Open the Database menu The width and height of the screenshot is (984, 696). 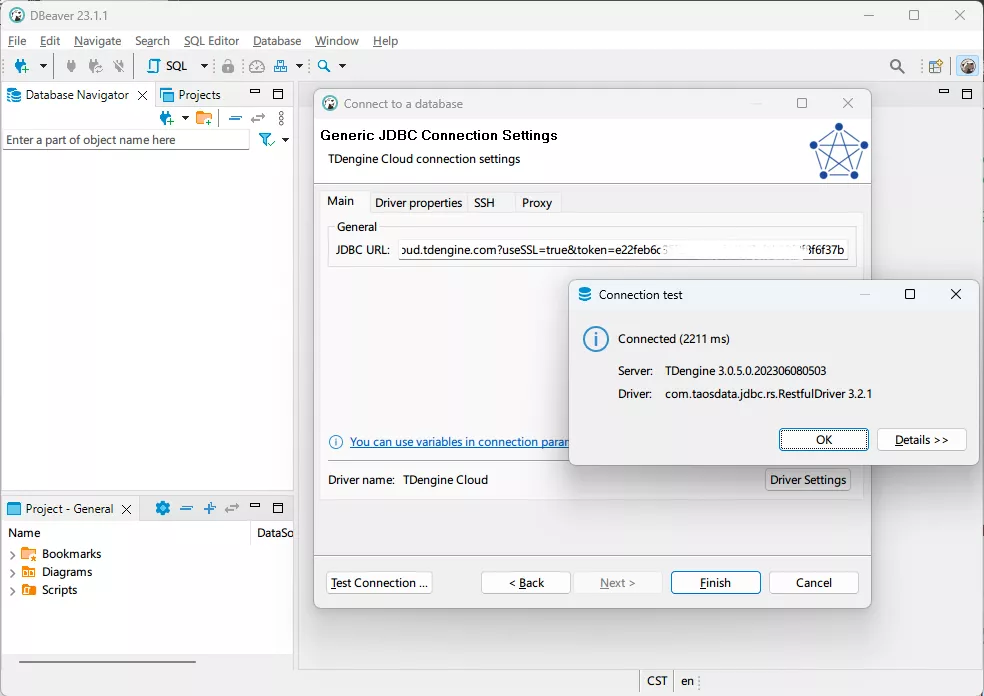(277, 41)
